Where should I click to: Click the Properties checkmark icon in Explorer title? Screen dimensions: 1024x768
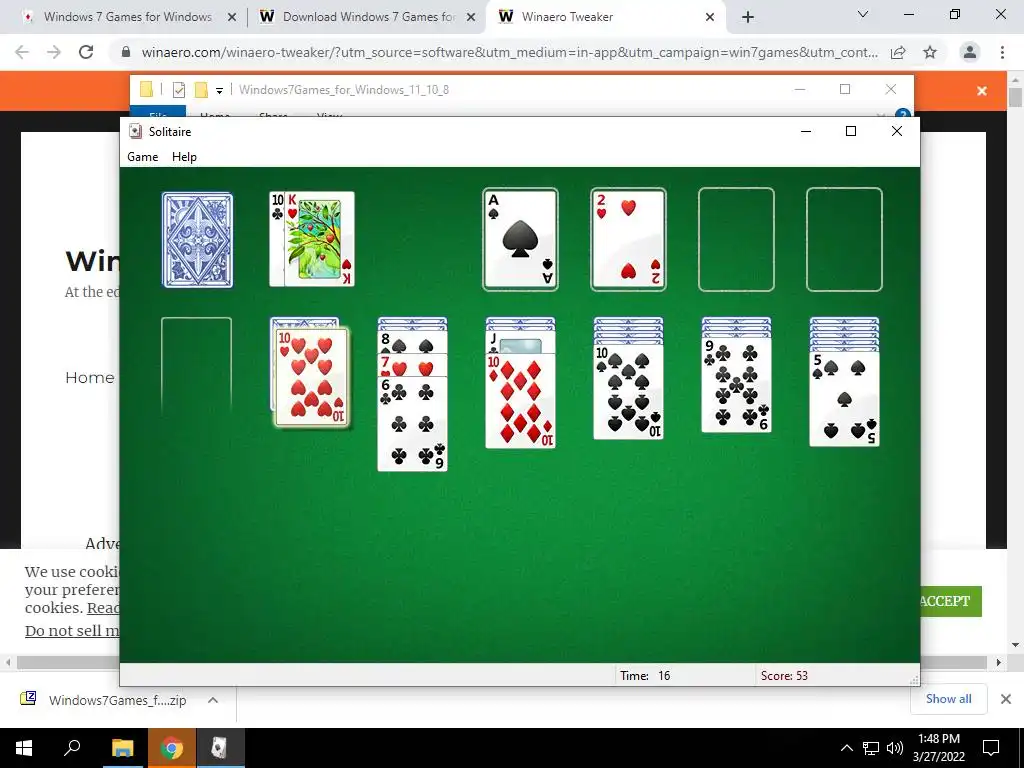click(x=178, y=90)
